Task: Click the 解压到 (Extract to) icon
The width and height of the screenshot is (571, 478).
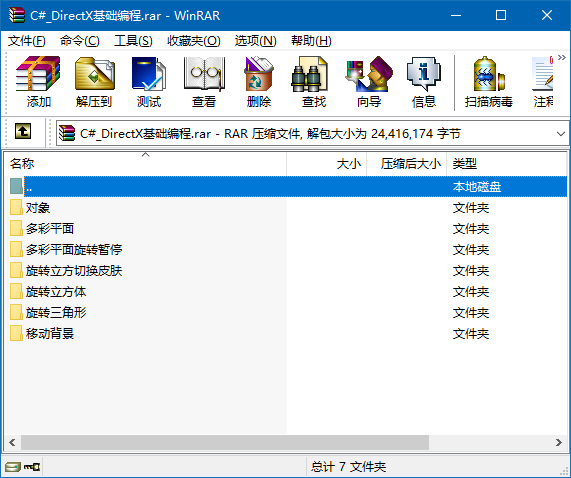Action: pos(94,82)
